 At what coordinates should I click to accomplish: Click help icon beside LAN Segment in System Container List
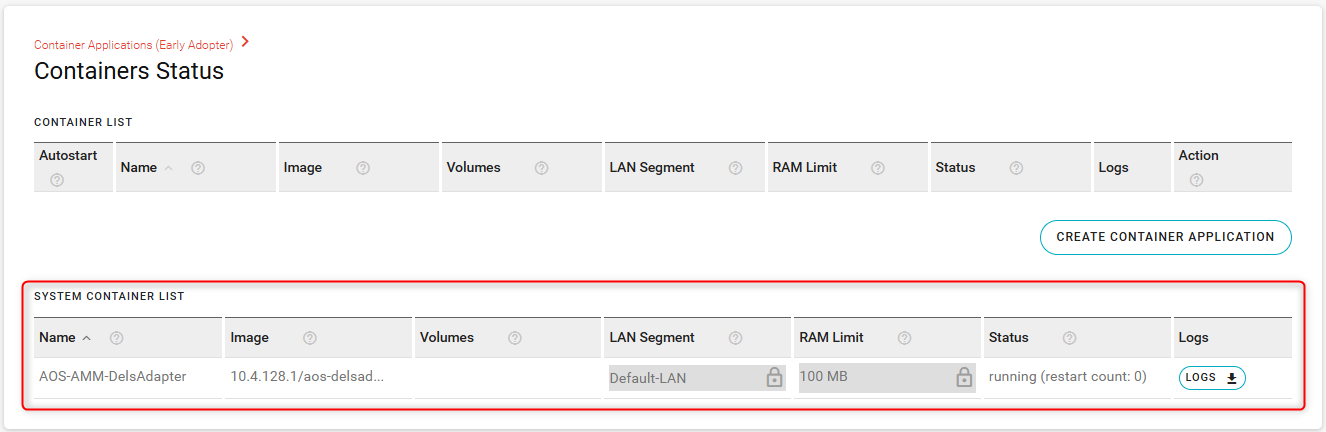735,338
